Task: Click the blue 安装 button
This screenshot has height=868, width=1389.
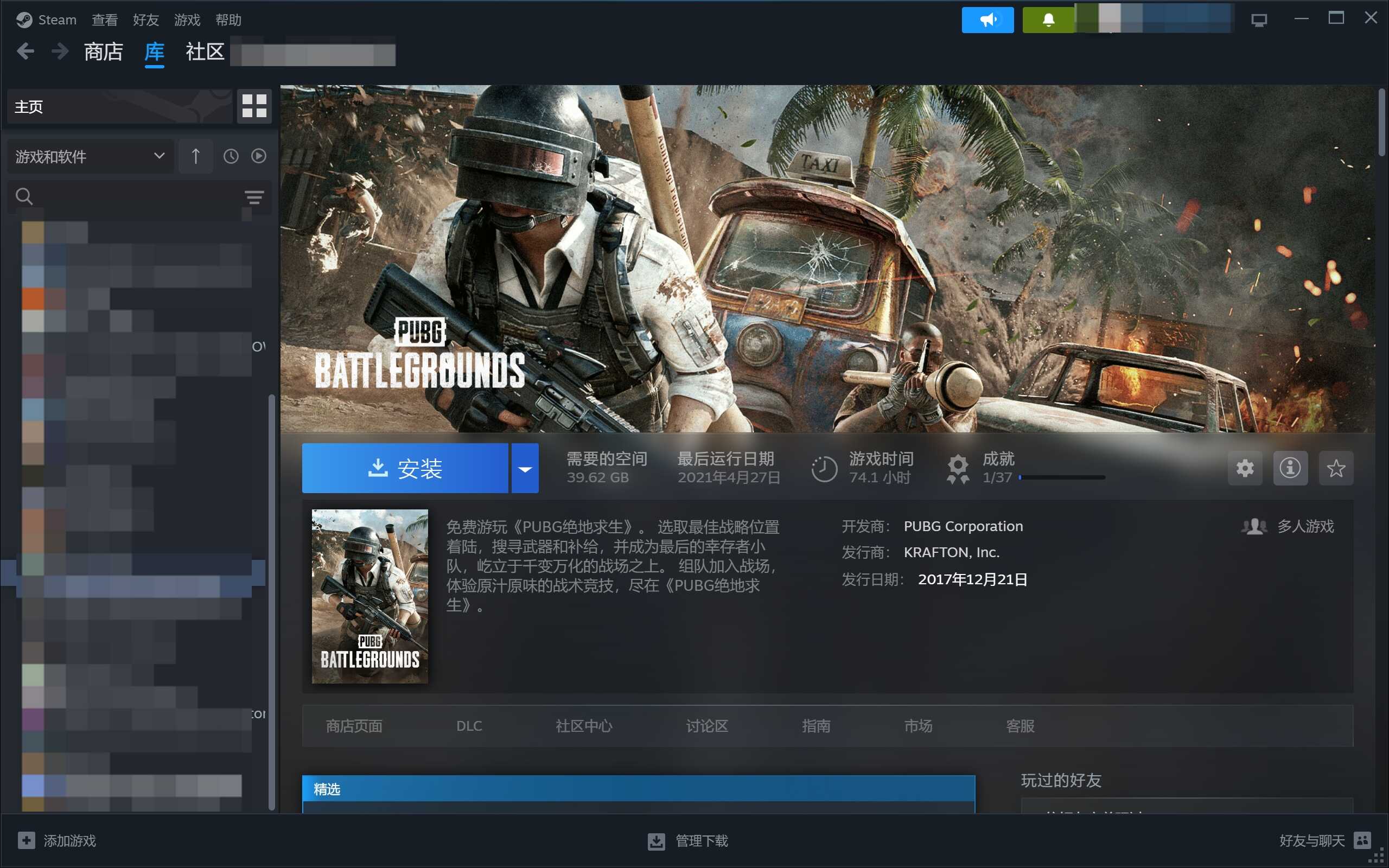Action: point(405,468)
